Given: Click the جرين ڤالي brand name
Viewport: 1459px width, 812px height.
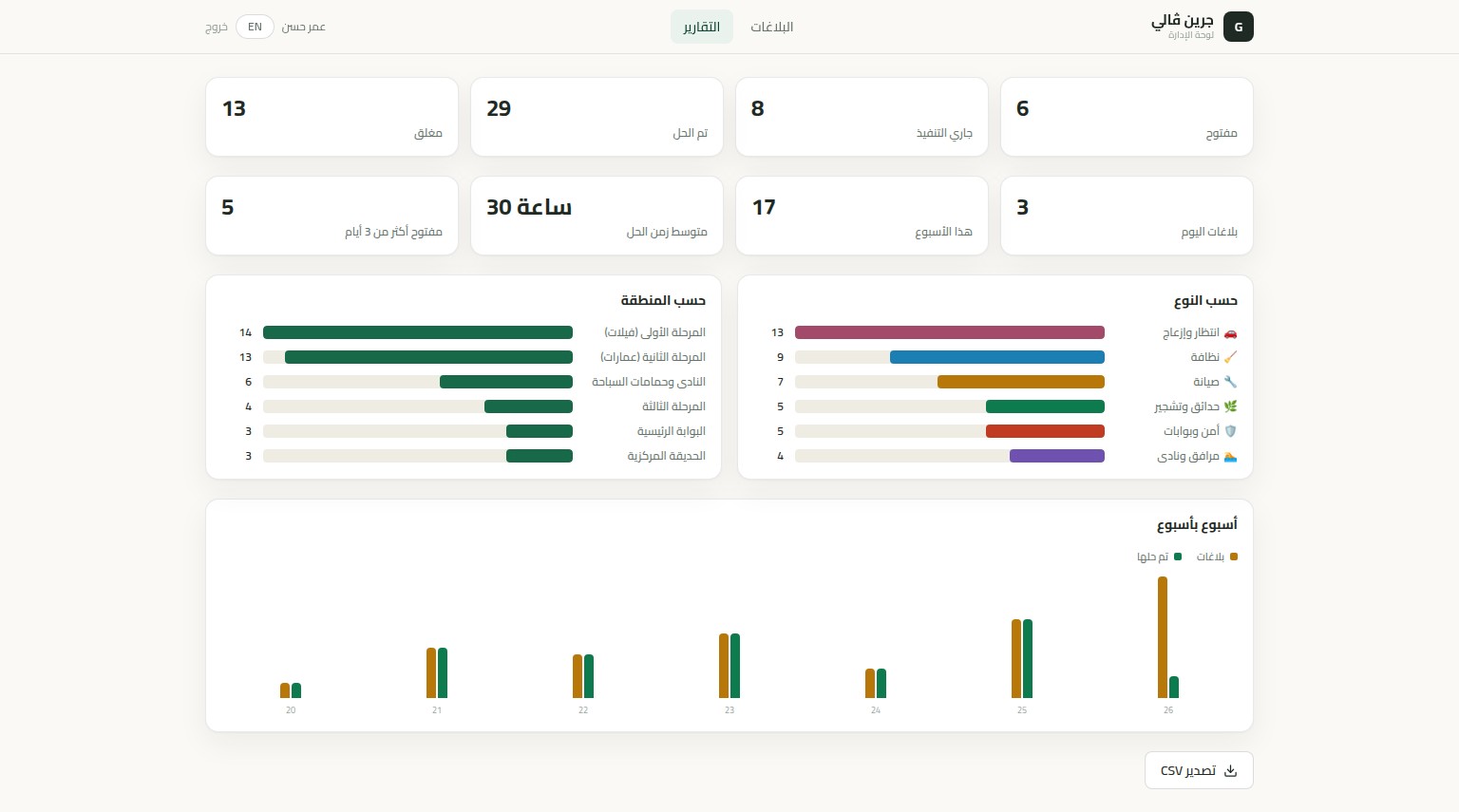Looking at the screenshot, I should tap(1182, 20).
